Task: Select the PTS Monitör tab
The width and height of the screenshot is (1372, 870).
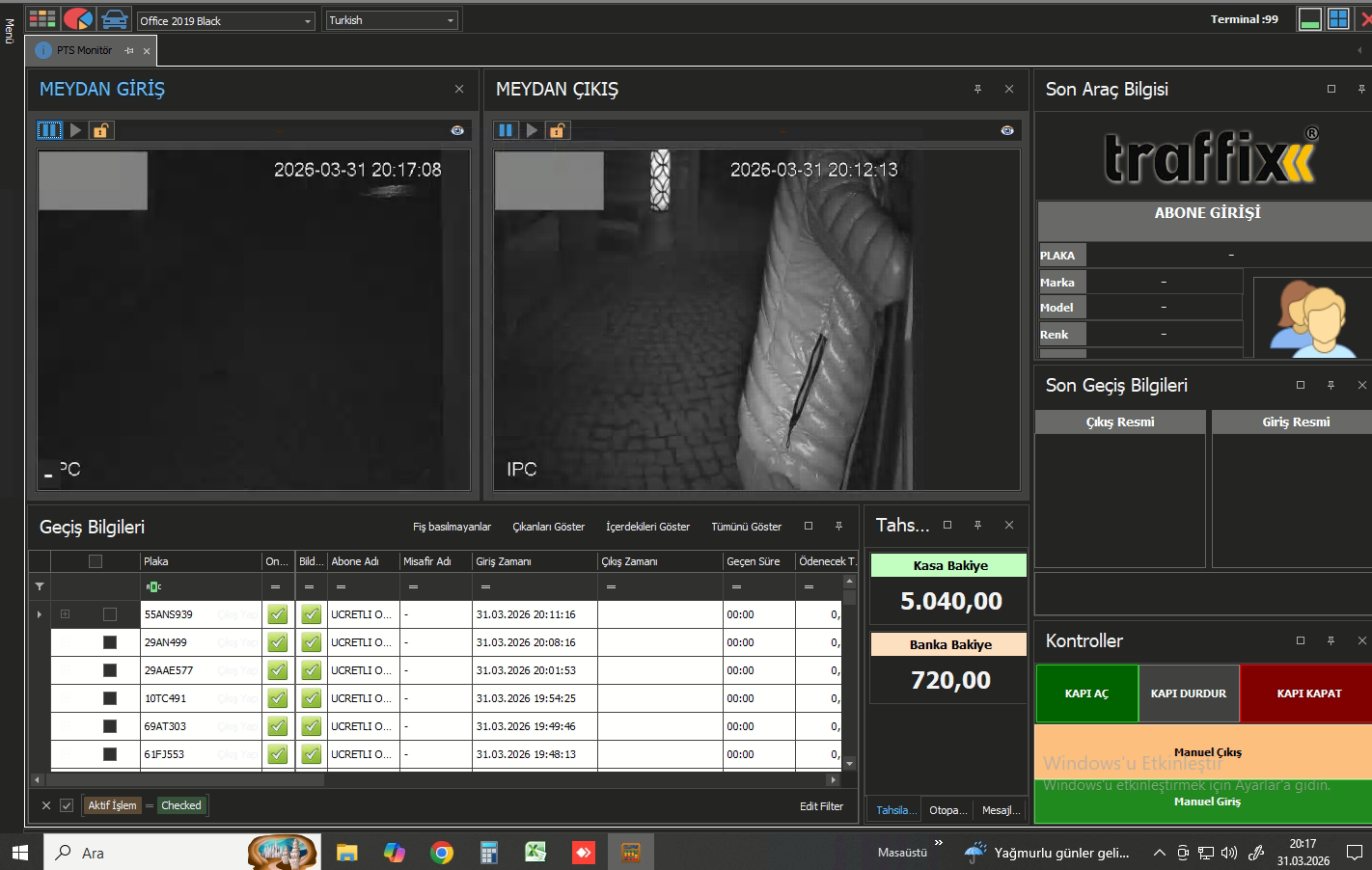Action: [x=83, y=50]
